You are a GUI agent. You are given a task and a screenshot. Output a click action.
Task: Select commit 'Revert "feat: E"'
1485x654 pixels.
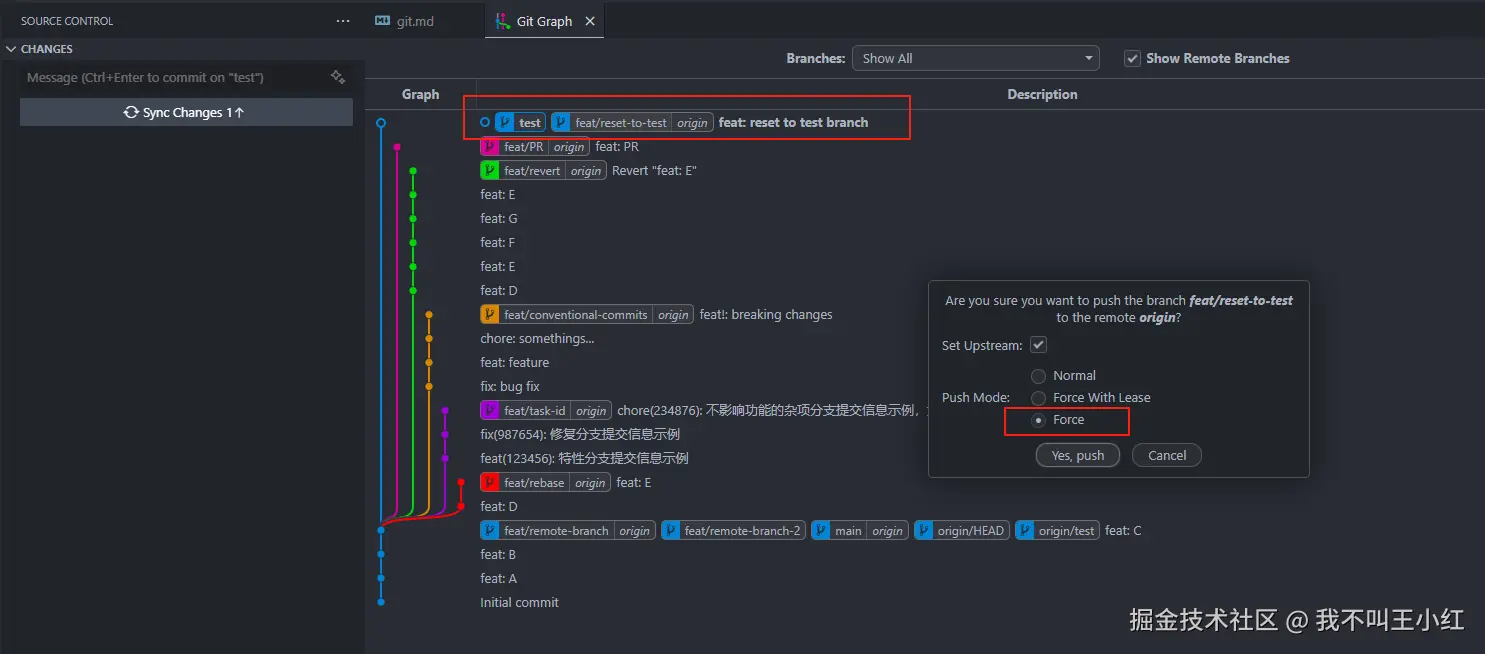click(654, 170)
